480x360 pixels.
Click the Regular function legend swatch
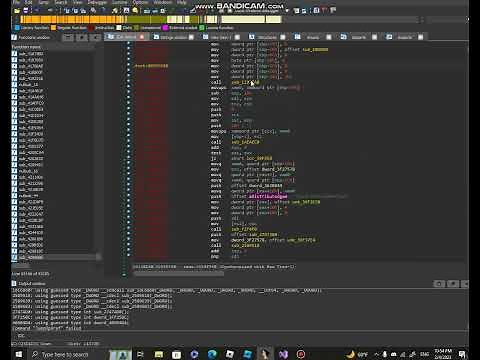coord(54,28)
